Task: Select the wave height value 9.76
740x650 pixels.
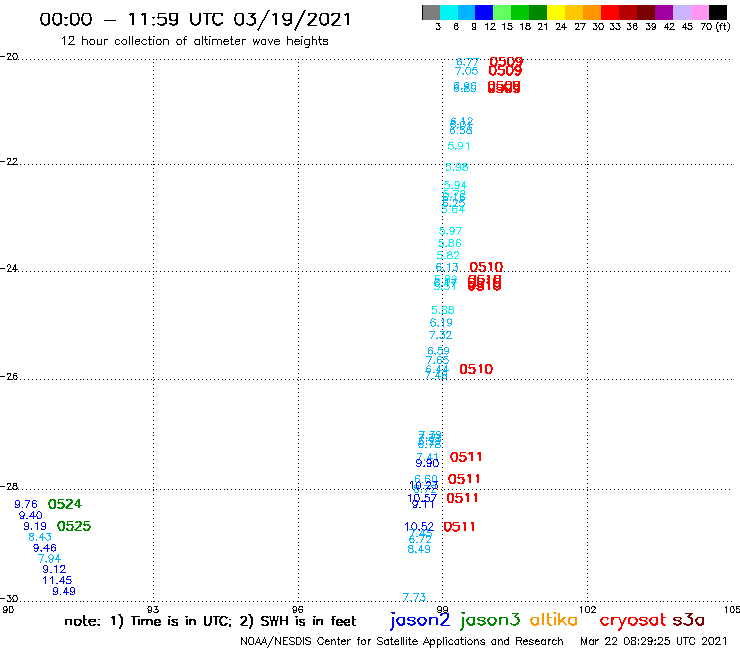Action: pyautogui.click(x=26, y=505)
